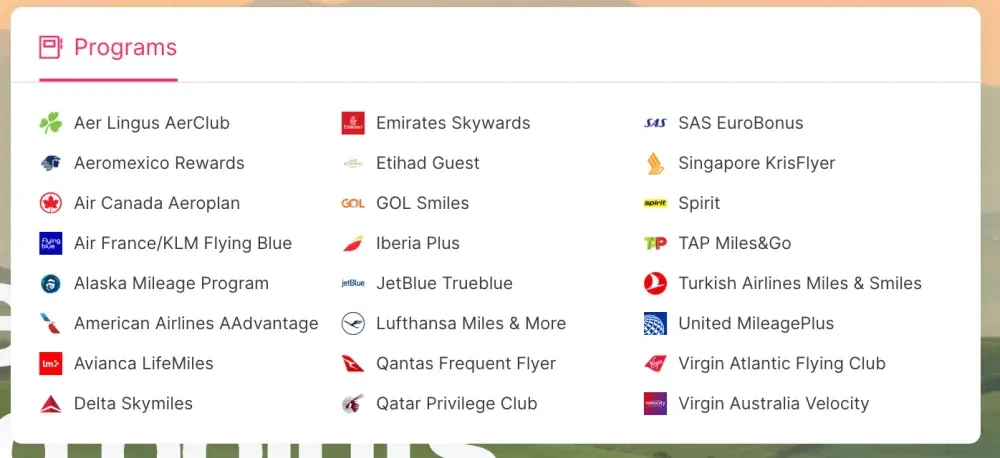Viewport: 1000px width, 458px height.
Task: Open the American Airlines AAdvantage link
Action: pos(196,323)
